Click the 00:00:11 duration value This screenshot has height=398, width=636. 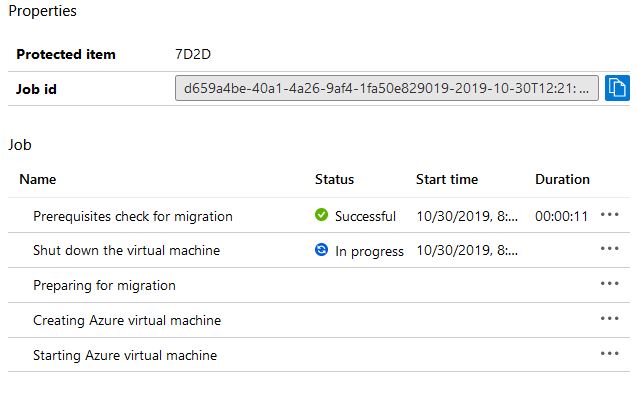(561, 216)
